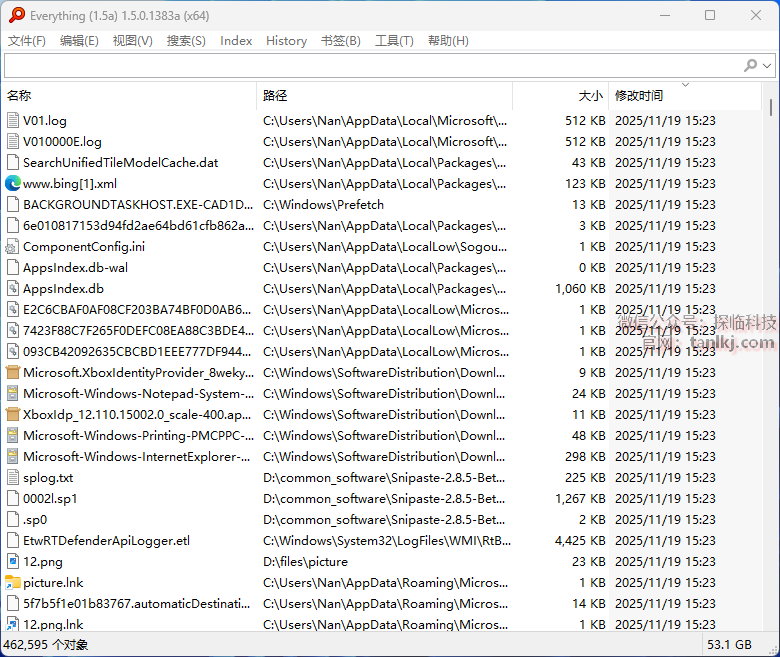This screenshot has height=657, width=780.
Task: Click the 093CB42092635CBCBD1EEE777DF944 file icon
Action: click(x=13, y=352)
